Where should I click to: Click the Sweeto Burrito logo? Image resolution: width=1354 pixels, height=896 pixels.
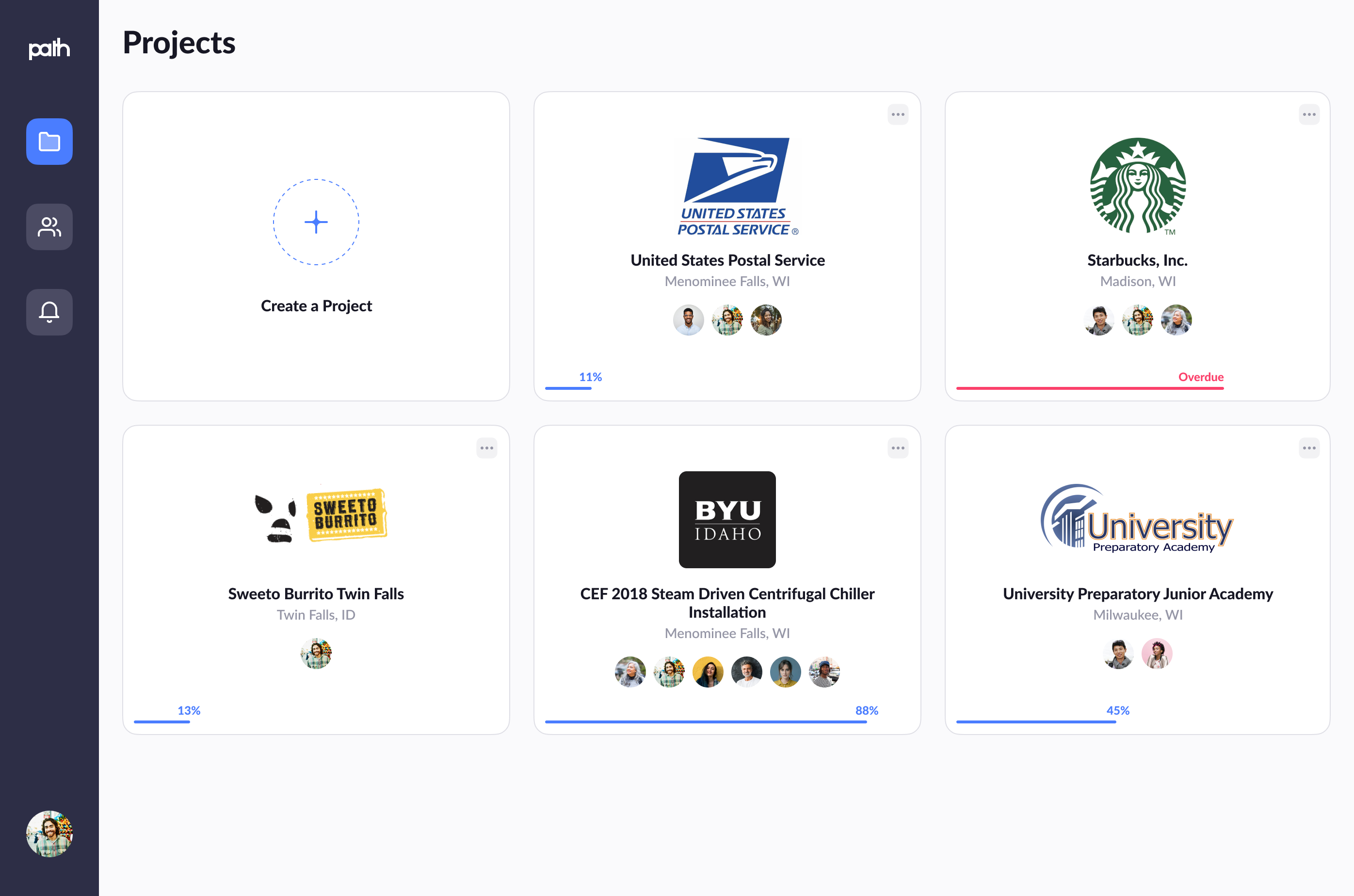coord(321,515)
